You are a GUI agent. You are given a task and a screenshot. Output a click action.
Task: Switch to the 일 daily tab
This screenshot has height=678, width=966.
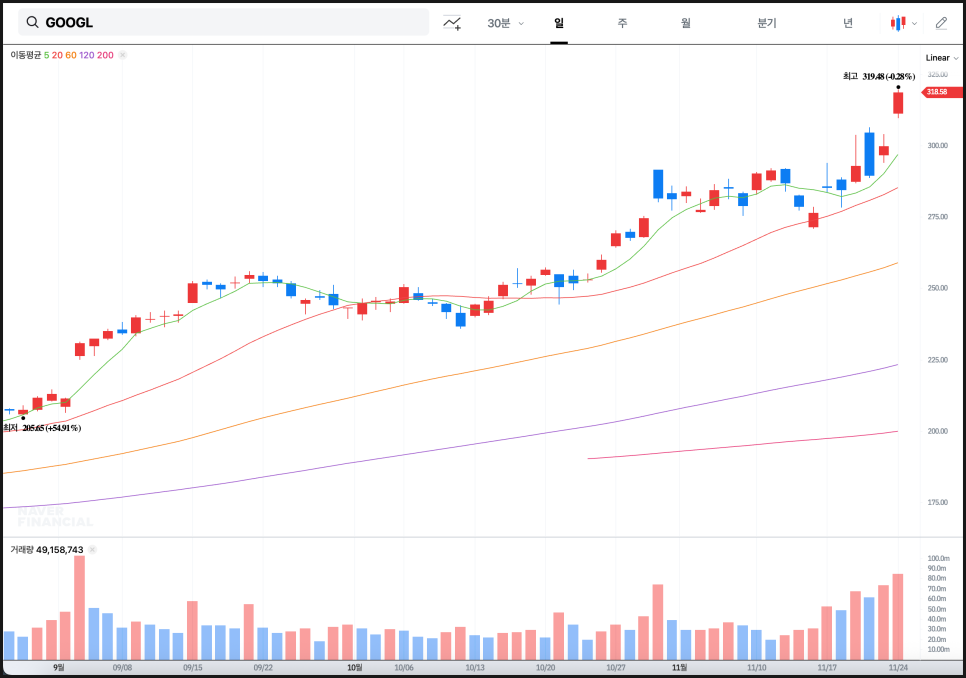click(x=559, y=23)
